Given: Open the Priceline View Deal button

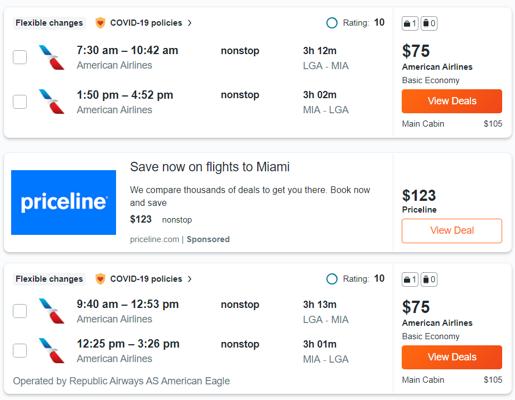Looking at the screenshot, I should (452, 231).
